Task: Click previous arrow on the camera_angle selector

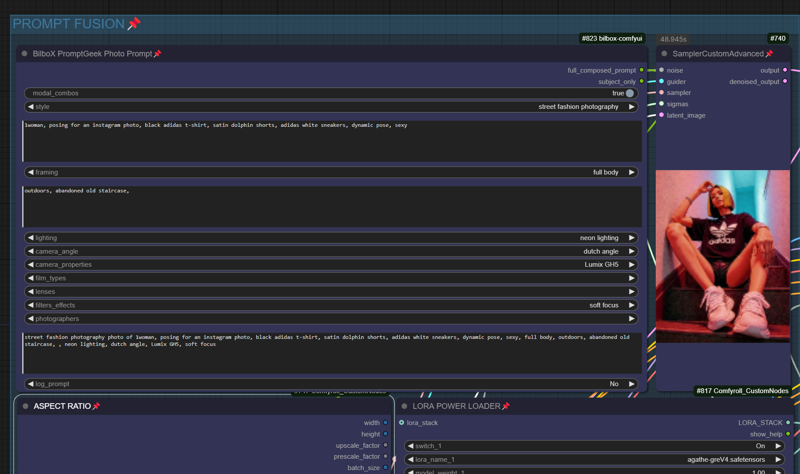Action: click(30, 252)
